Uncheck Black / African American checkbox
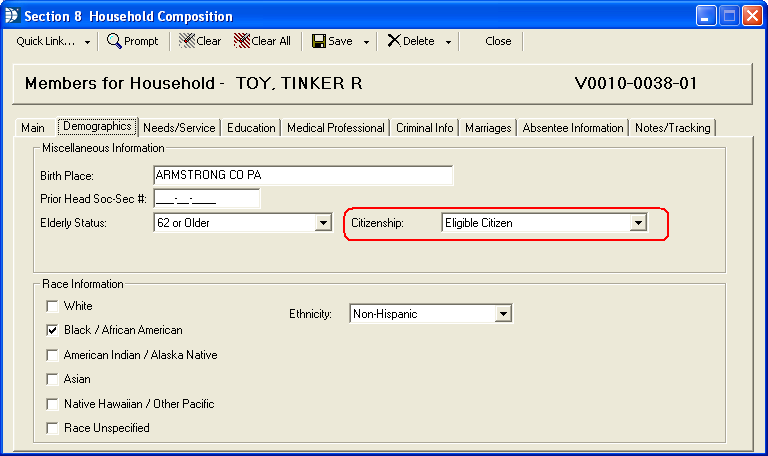The height and width of the screenshot is (456, 768). pos(52,330)
